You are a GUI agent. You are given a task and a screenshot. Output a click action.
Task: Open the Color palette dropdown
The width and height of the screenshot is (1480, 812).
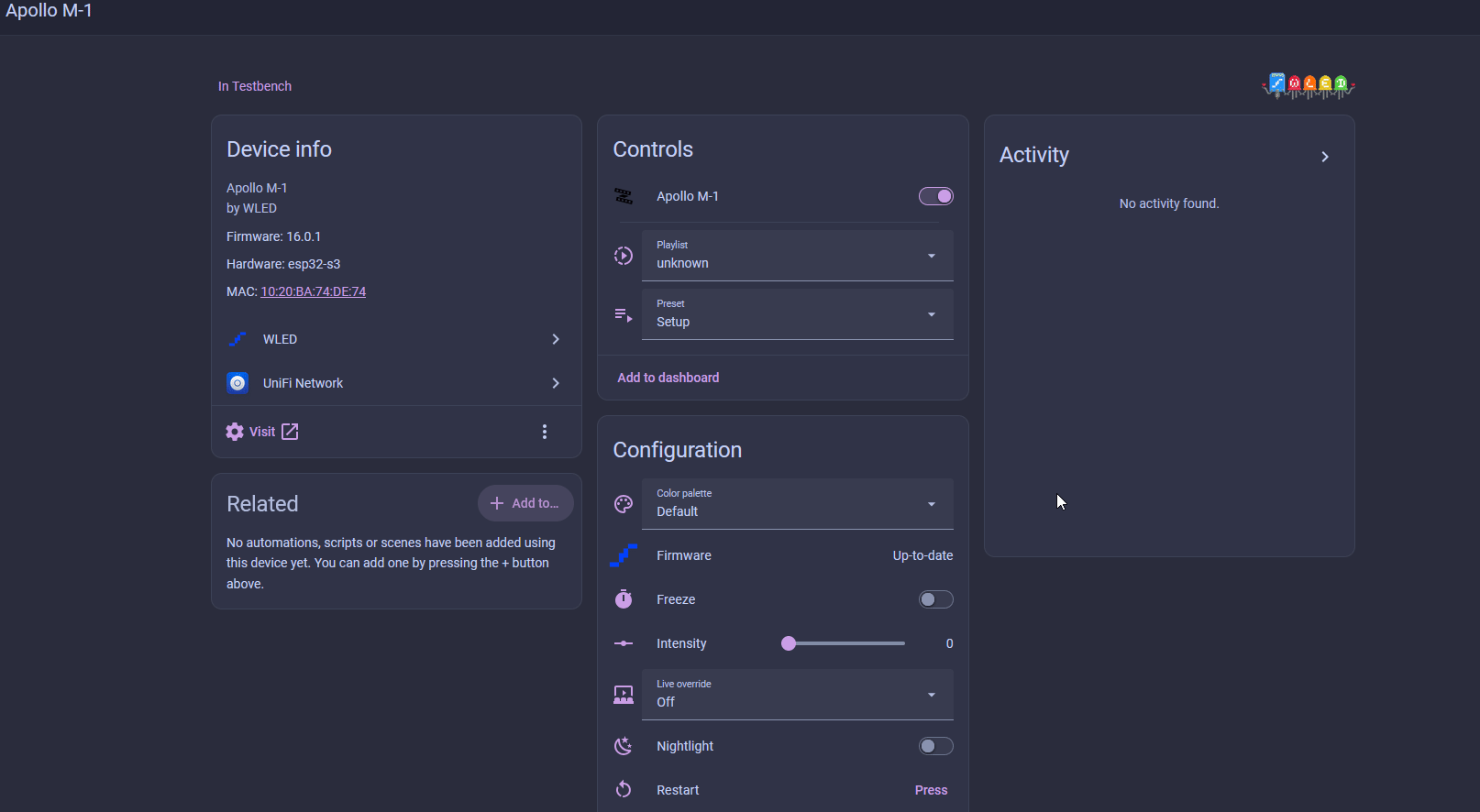[x=798, y=504]
